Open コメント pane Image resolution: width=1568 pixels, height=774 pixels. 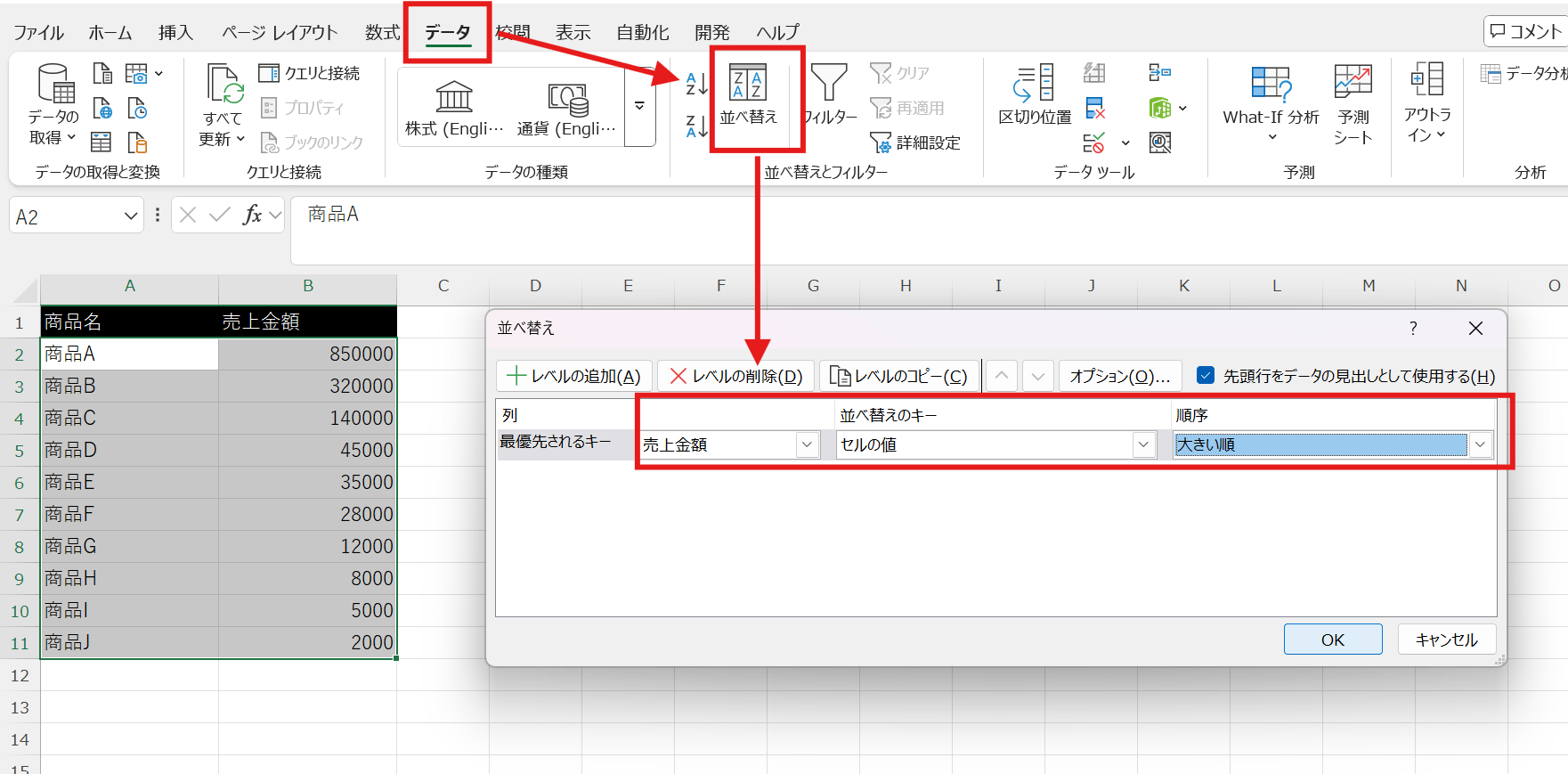coord(1526,31)
